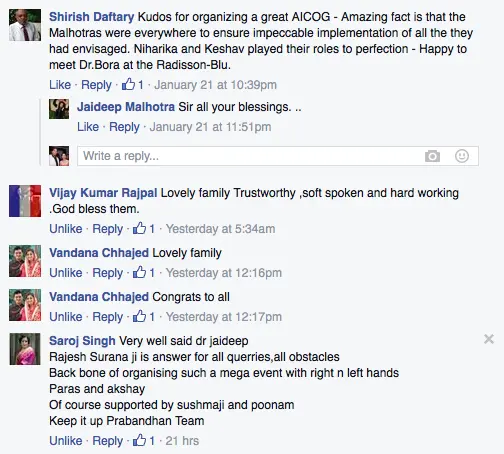View likes on Saroj Singh's comment
Image resolution: width=504 pixels, height=454 pixels.
(144, 441)
